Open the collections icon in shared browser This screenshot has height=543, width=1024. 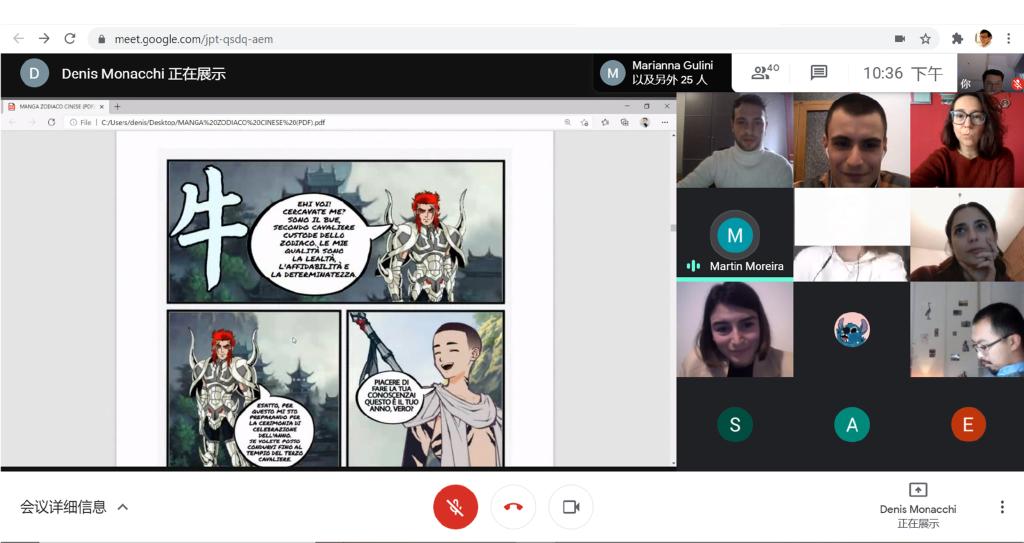click(x=624, y=122)
